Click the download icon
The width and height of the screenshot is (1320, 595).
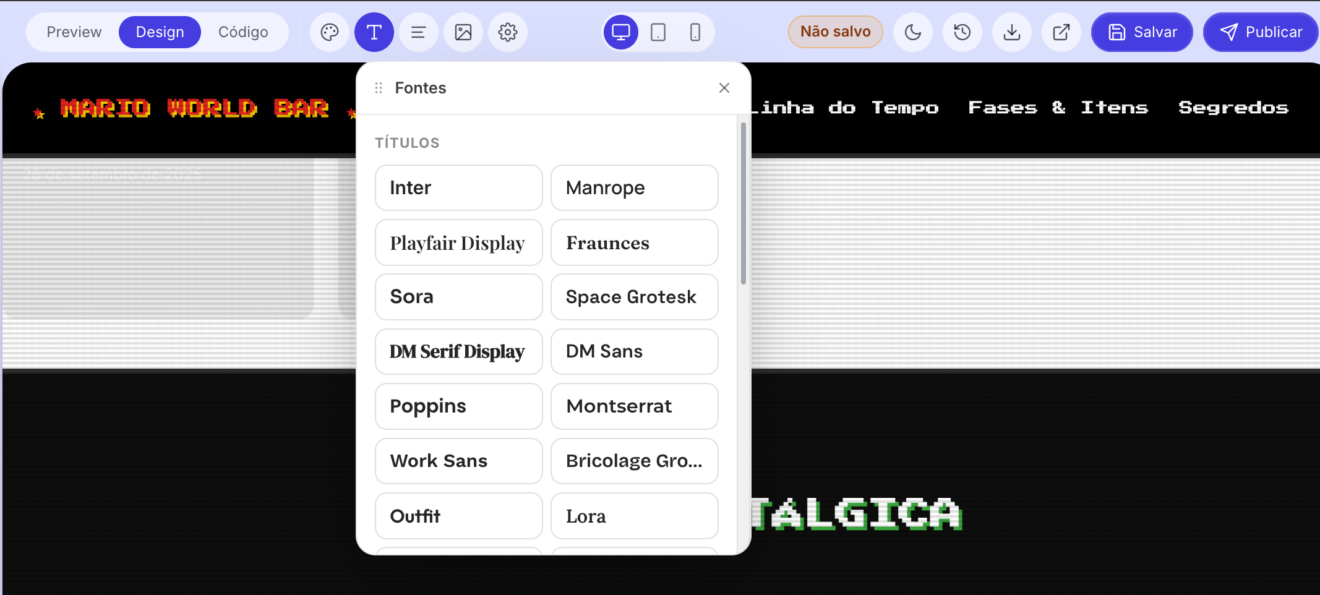(1012, 32)
